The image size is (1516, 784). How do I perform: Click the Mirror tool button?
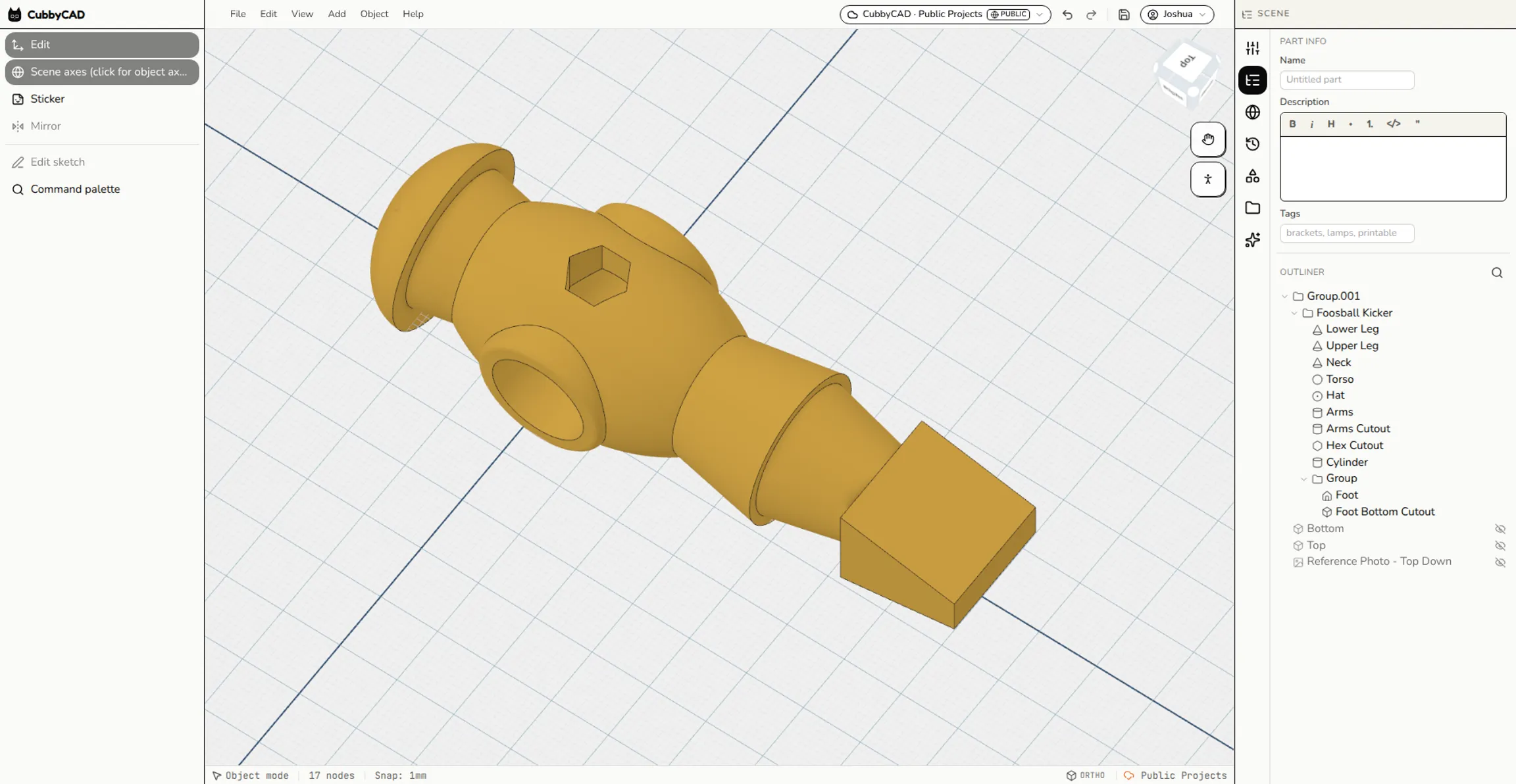tap(102, 126)
